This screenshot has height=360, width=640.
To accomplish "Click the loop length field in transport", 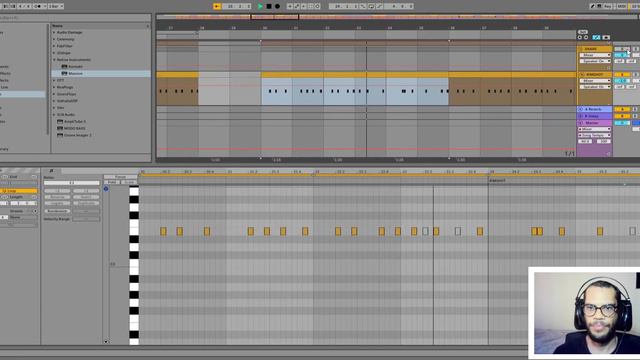I will click(399, 6).
